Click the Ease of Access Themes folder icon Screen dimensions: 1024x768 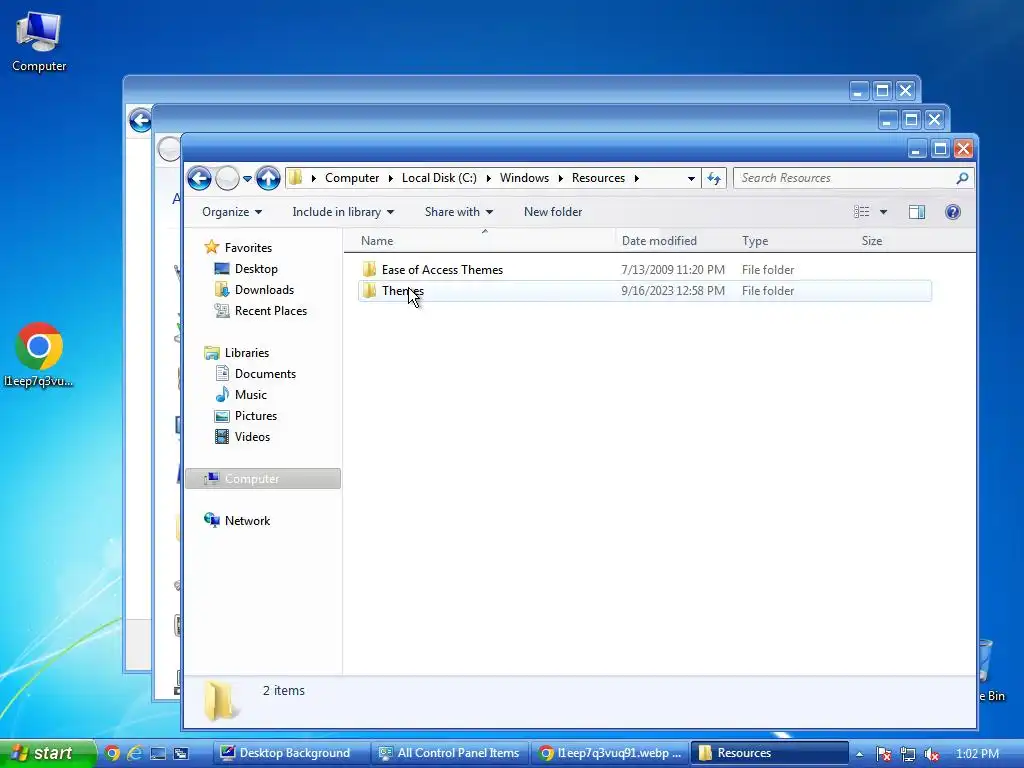370,269
